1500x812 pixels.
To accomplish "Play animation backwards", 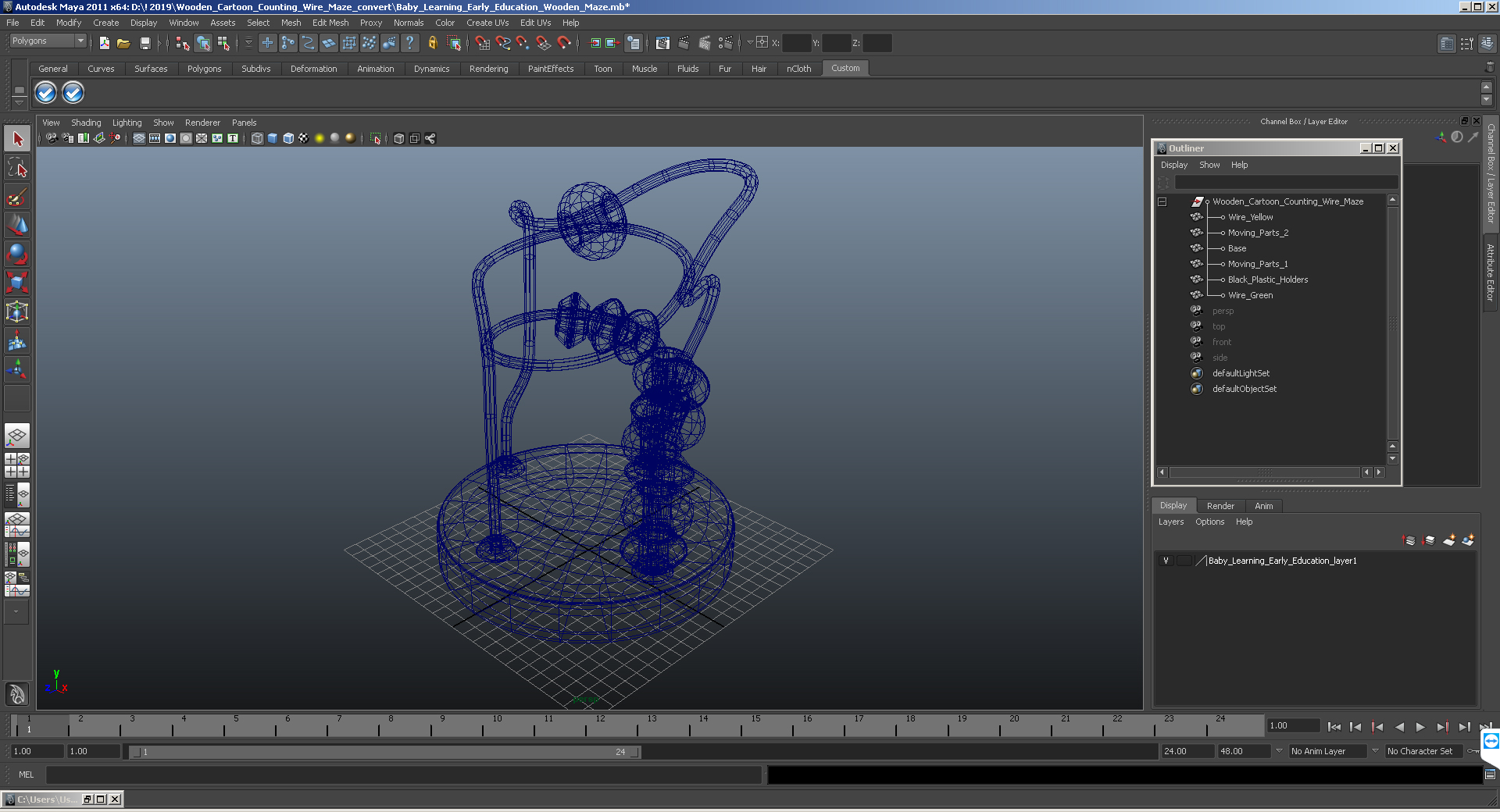I will pos(1398,727).
